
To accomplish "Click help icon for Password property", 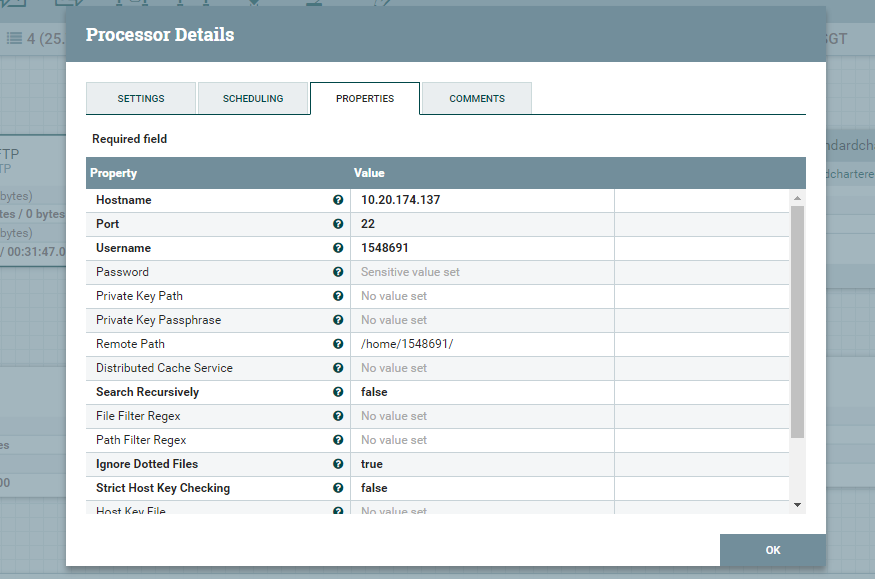I will coord(338,272).
